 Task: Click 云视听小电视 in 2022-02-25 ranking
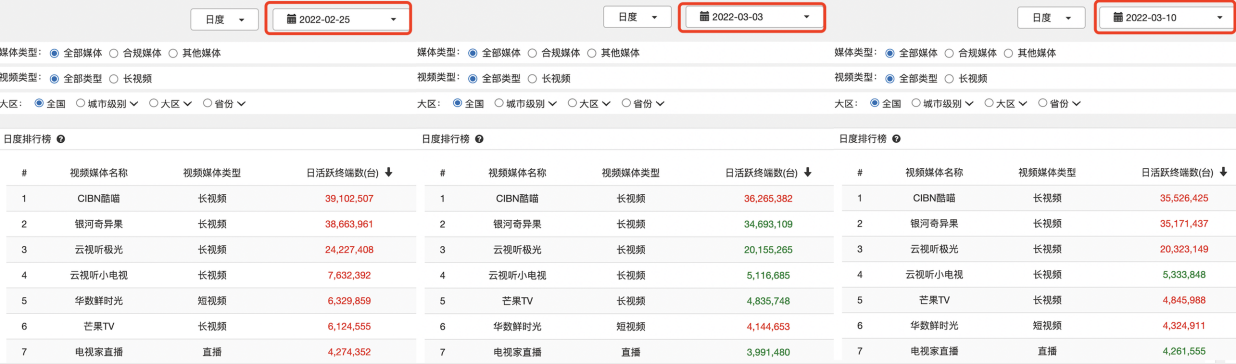[x=98, y=275]
